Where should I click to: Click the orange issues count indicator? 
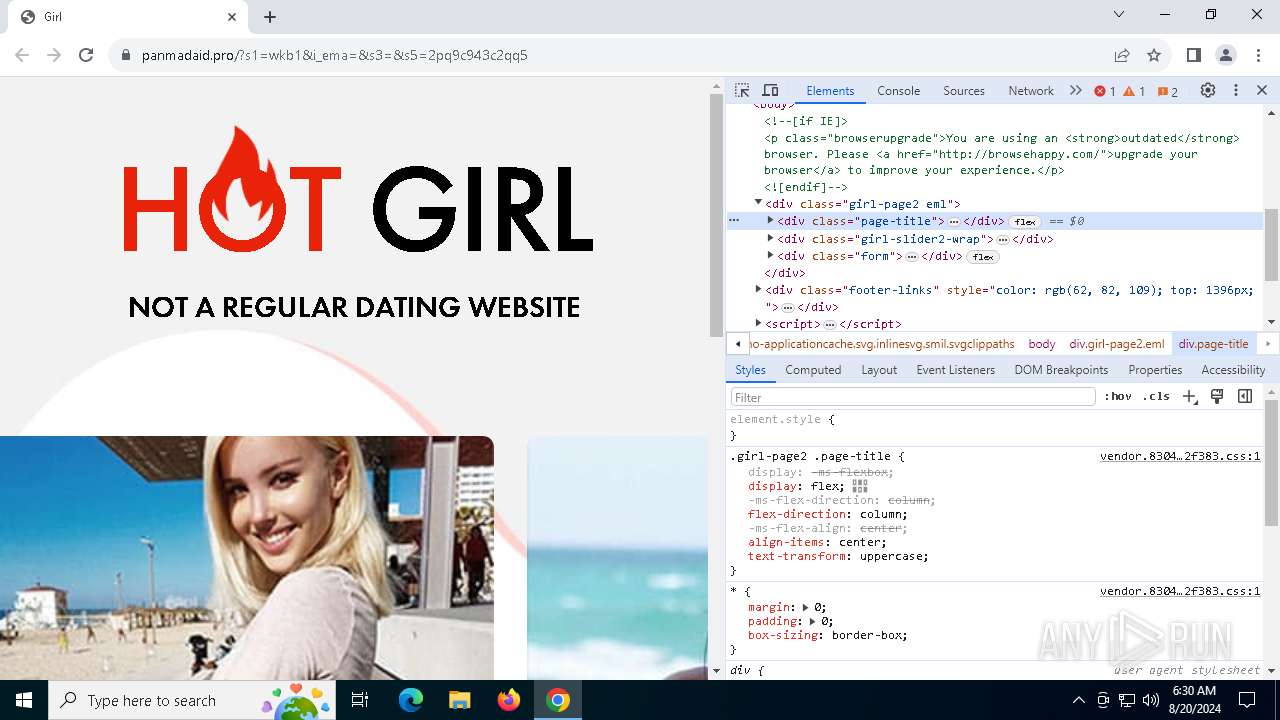point(1168,91)
